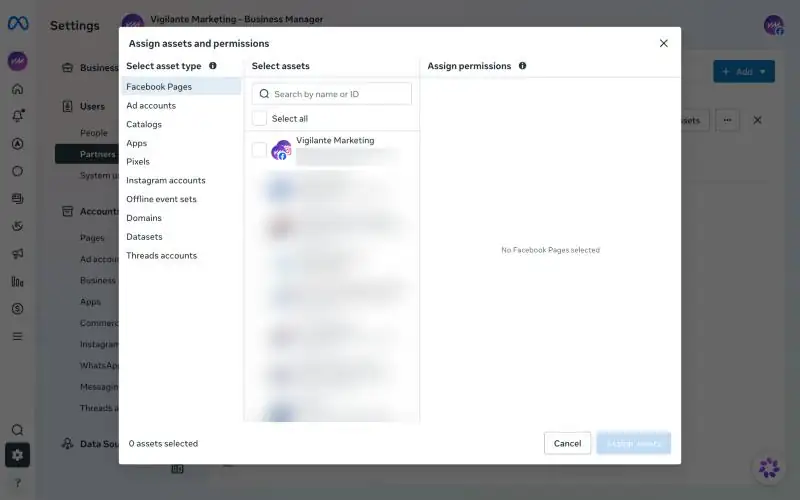The width and height of the screenshot is (800, 500).
Task: Open Settings gear icon in sidebar
Action: coord(17,455)
